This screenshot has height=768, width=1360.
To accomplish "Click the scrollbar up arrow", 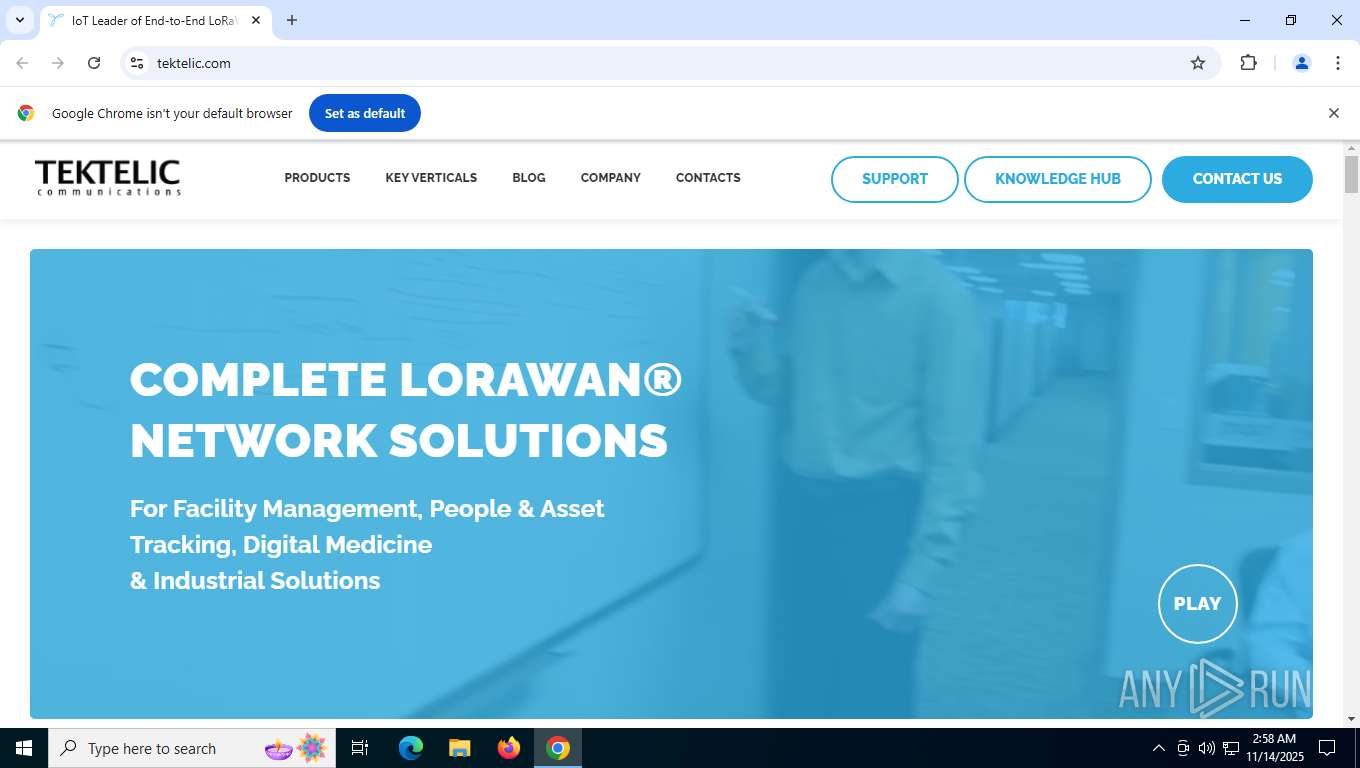I will click(x=1351, y=148).
